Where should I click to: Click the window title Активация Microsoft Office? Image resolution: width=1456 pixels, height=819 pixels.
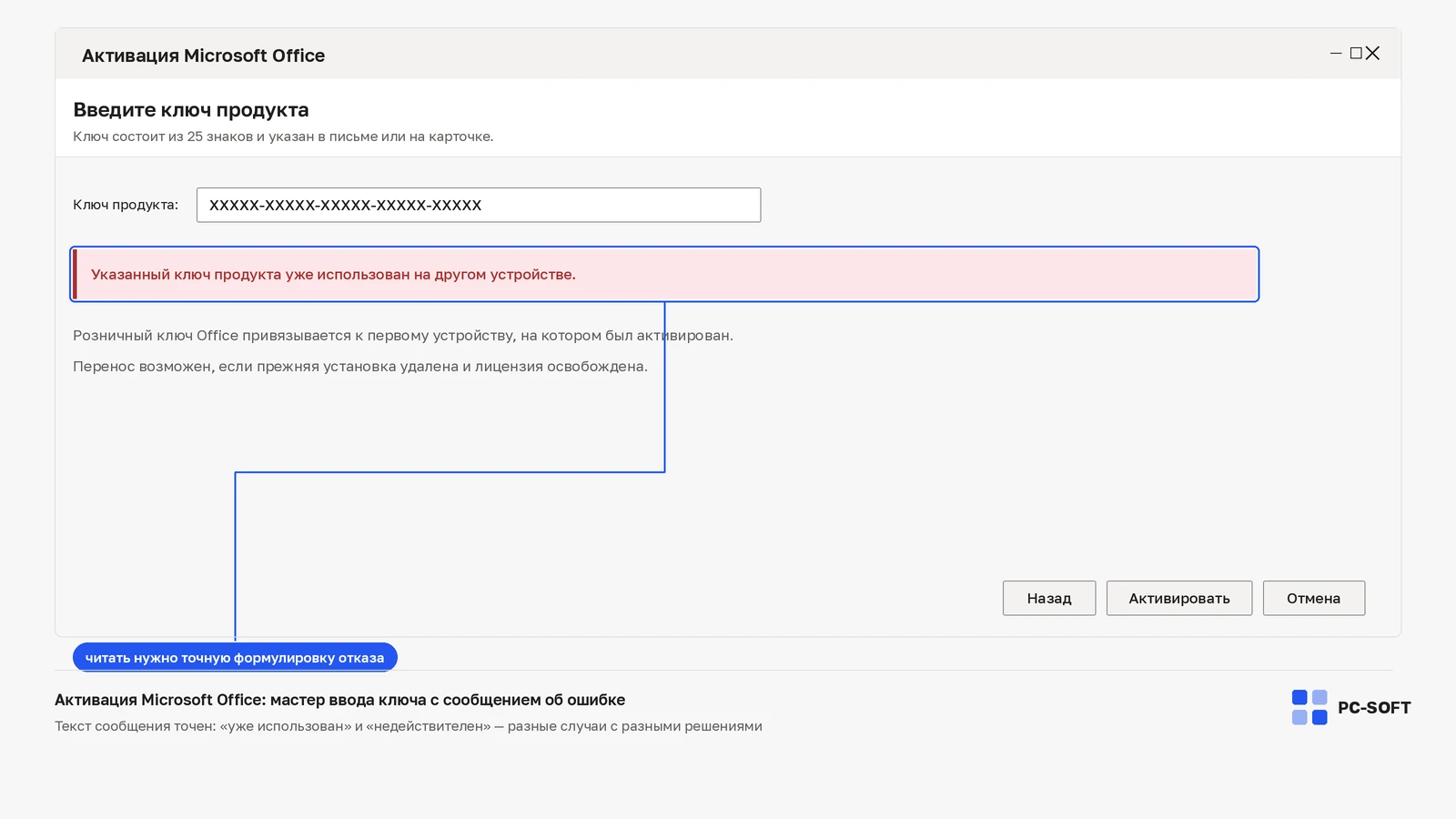coord(204,56)
